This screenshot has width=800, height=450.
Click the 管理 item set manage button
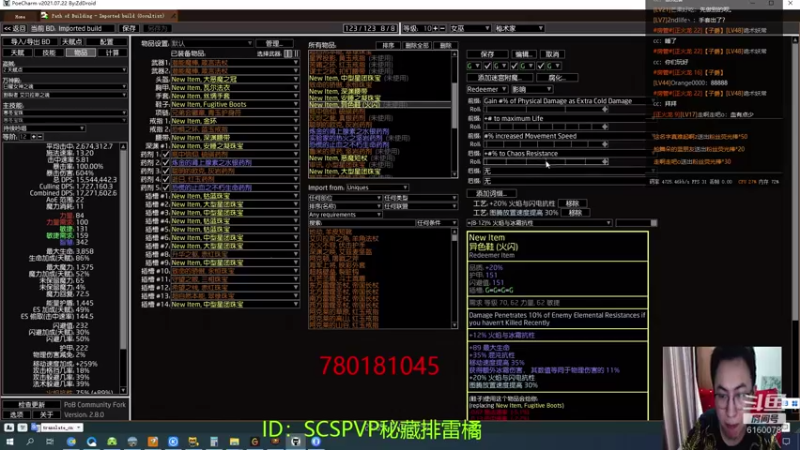pyautogui.click(x=276, y=44)
